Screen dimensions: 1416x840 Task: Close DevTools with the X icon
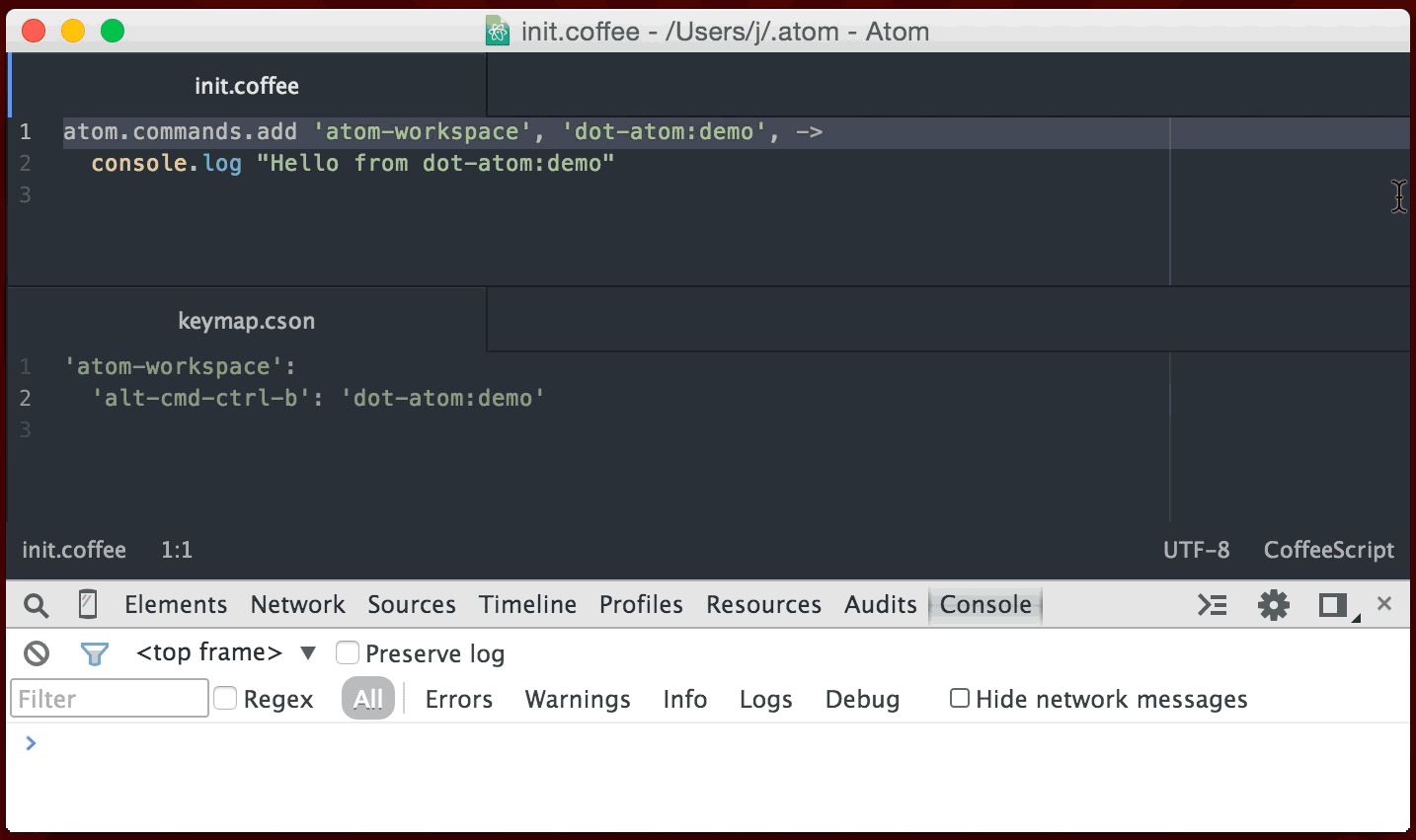tap(1384, 603)
